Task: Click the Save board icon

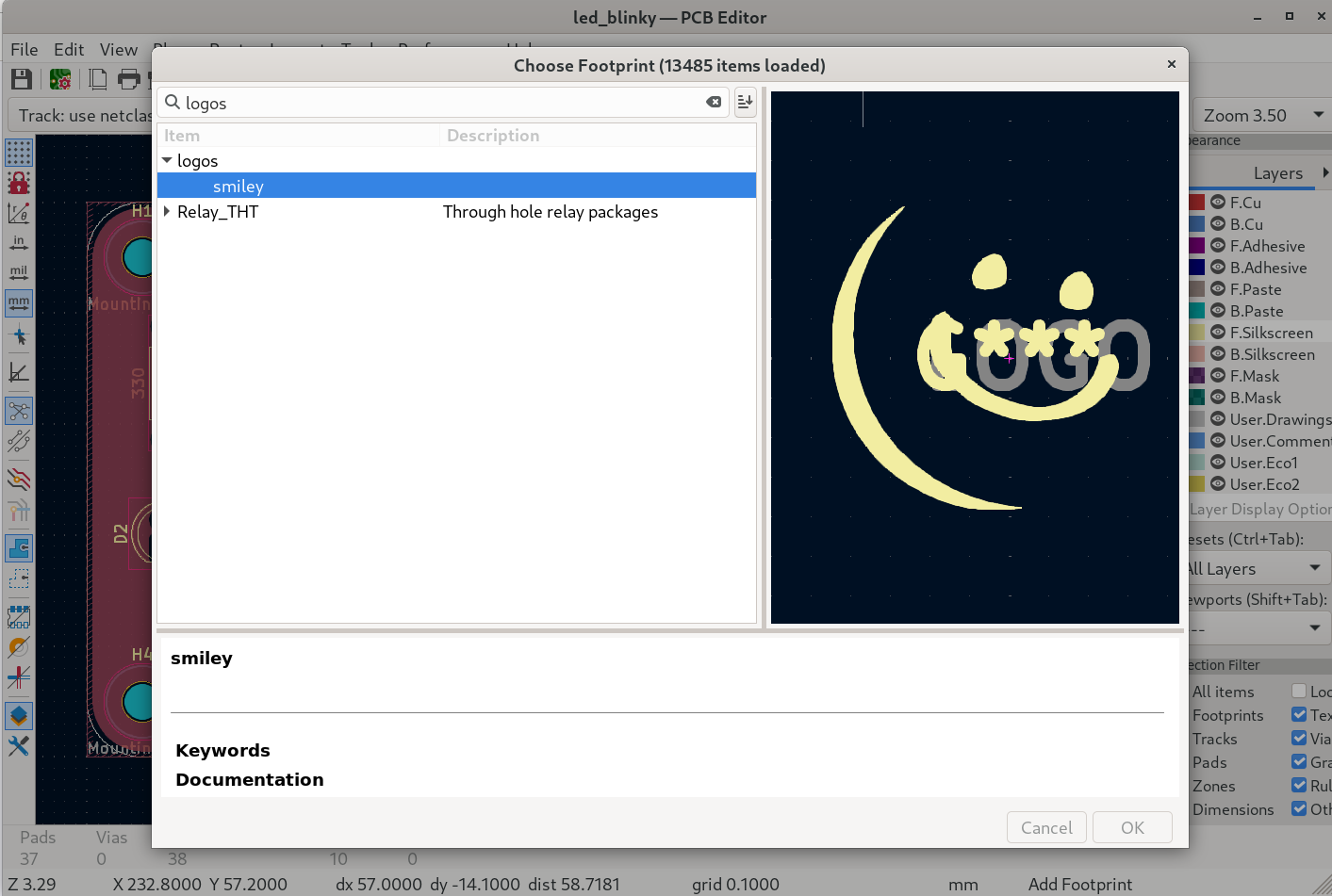Action: click(x=21, y=79)
